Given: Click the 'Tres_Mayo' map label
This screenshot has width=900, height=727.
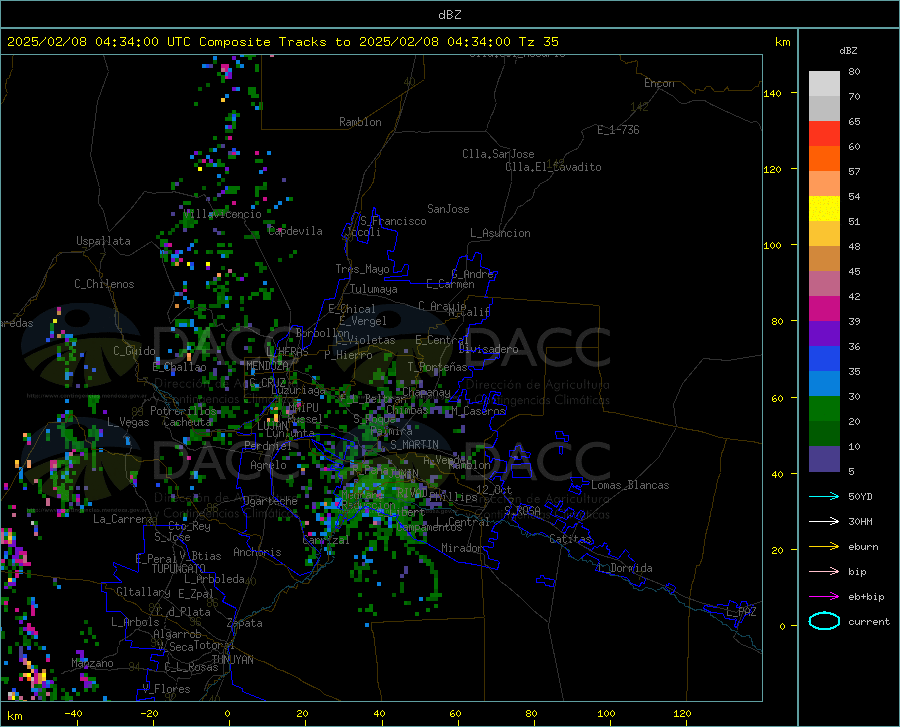Looking at the screenshot, I should (363, 269).
